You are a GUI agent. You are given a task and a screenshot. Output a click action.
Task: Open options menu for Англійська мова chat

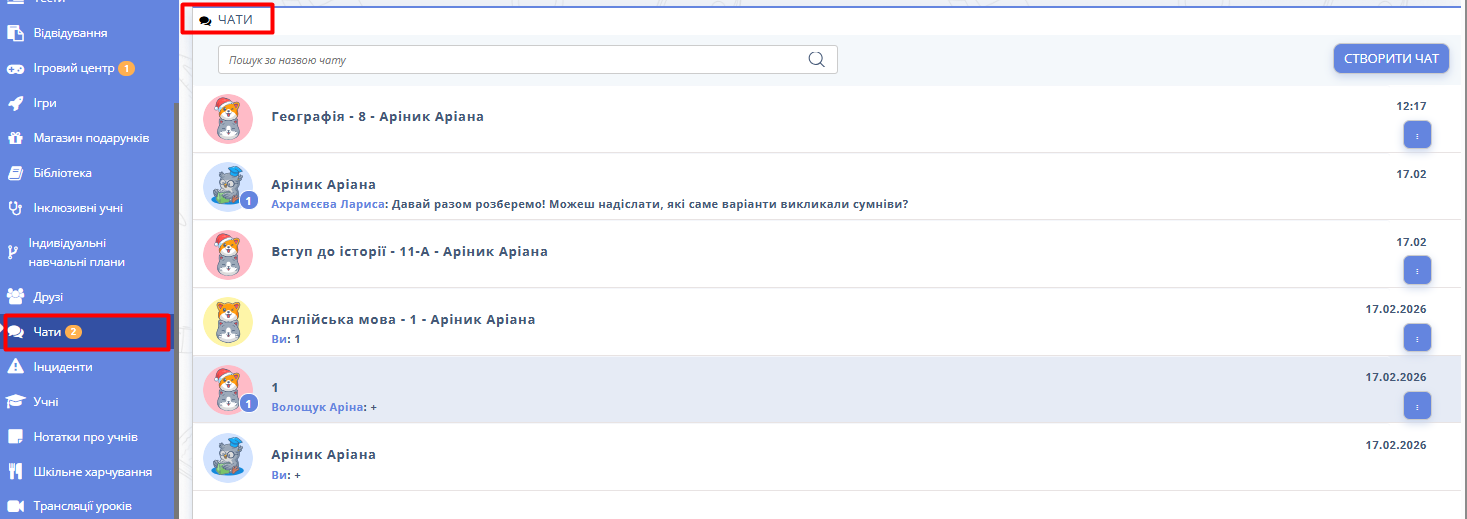tap(1416, 337)
